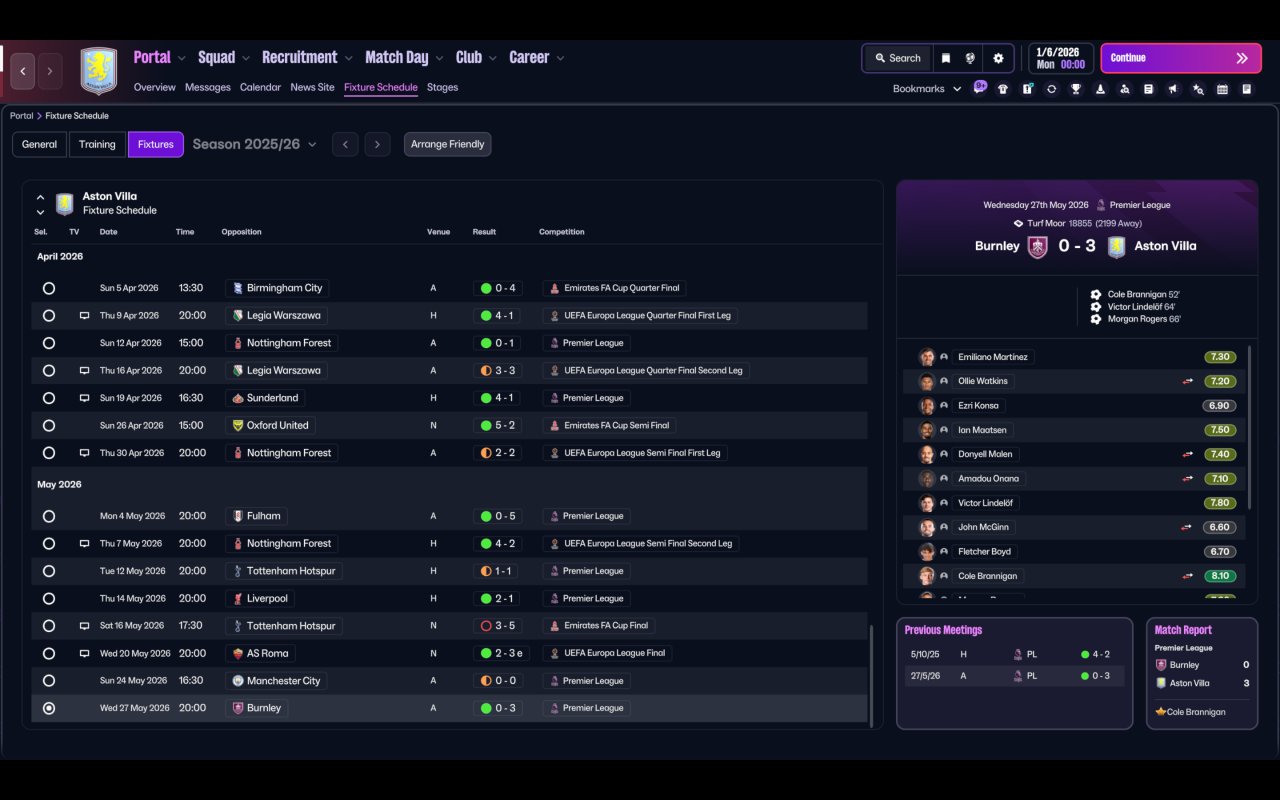Image resolution: width=1280 pixels, height=800 pixels.
Task: Open Cole Brannigan's 8.10 rating
Action: [1220, 576]
